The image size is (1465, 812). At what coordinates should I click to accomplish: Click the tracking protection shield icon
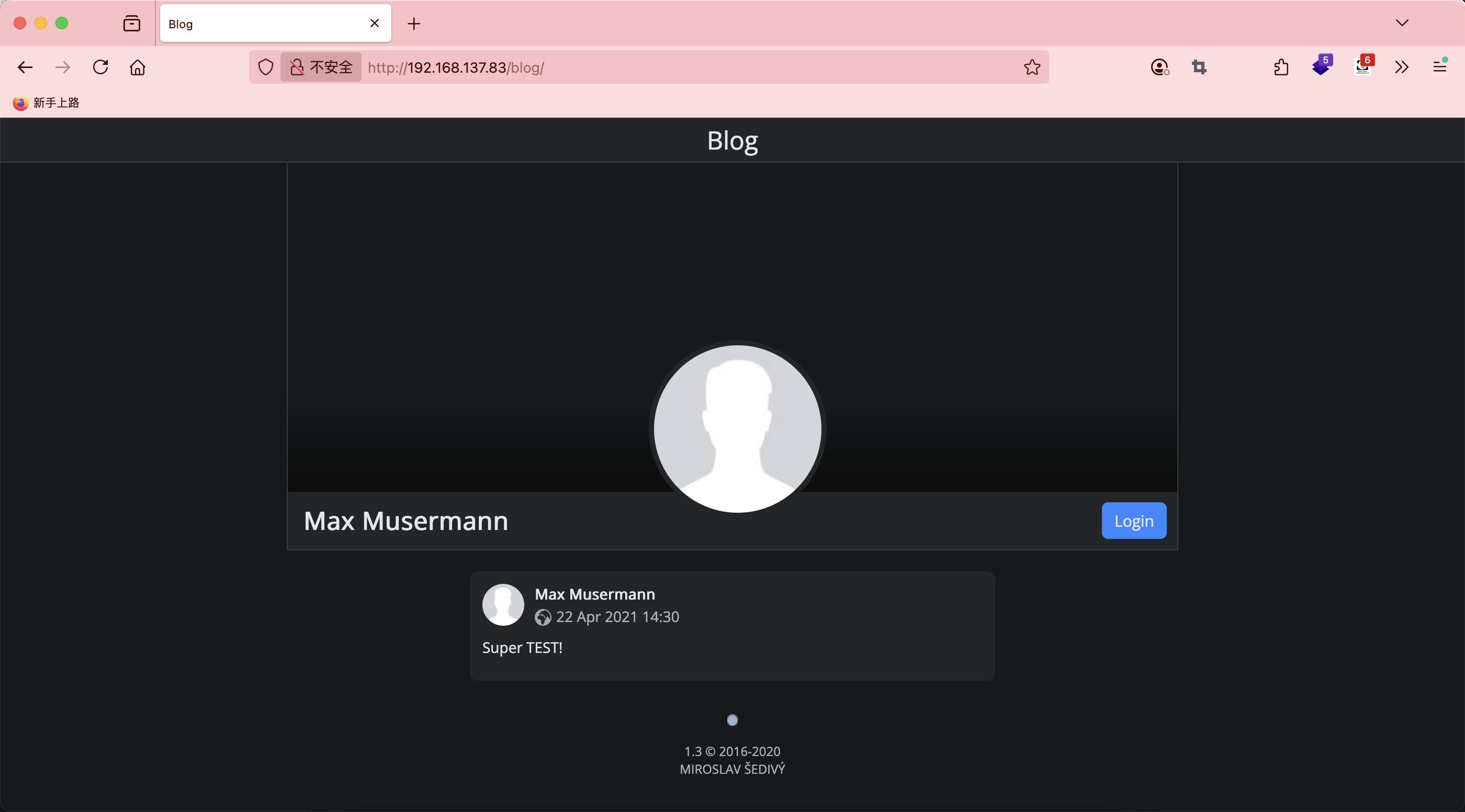266,67
